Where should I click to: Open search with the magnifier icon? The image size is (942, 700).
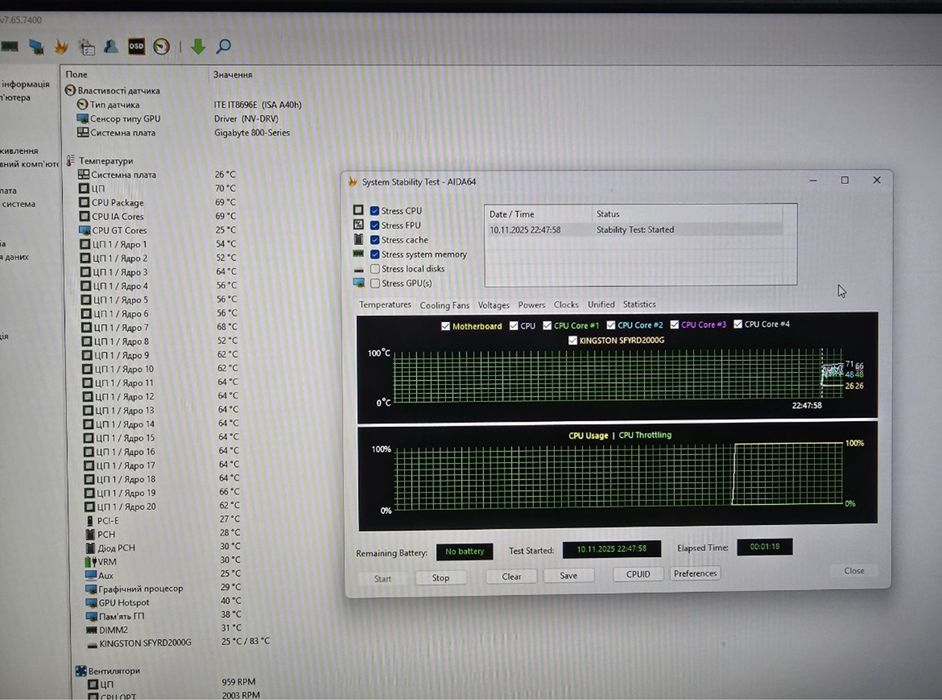223,46
